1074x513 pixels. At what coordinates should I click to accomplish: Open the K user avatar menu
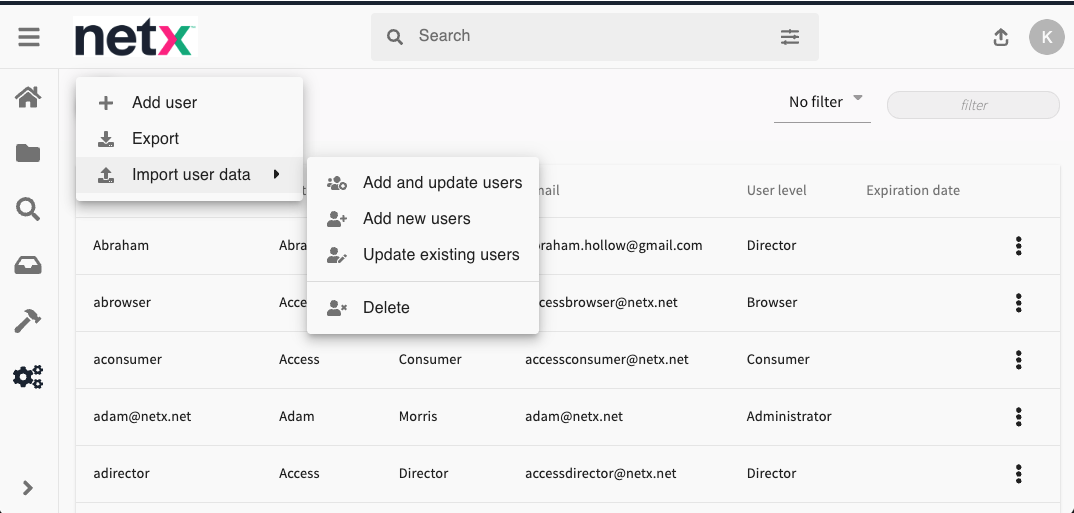[x=1046, y=37]
